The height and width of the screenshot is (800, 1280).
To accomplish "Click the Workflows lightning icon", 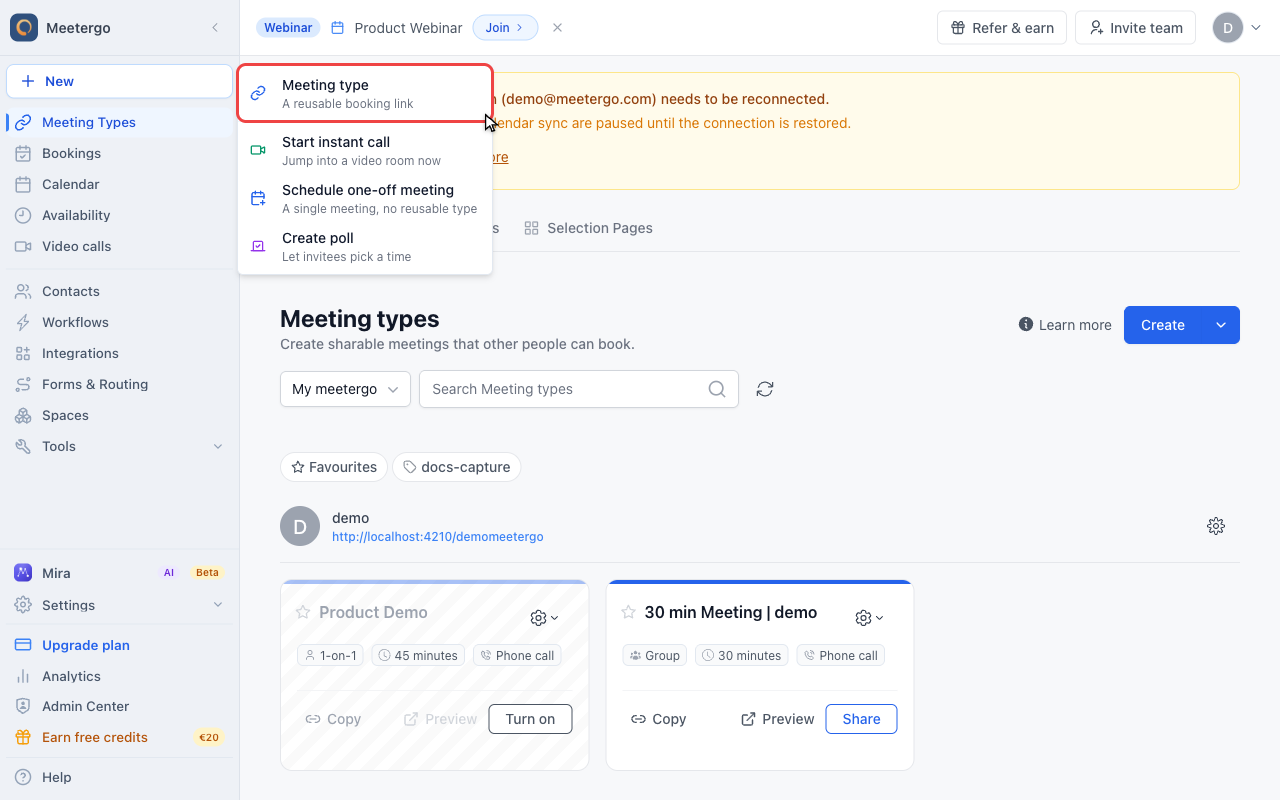I will 23,322.
